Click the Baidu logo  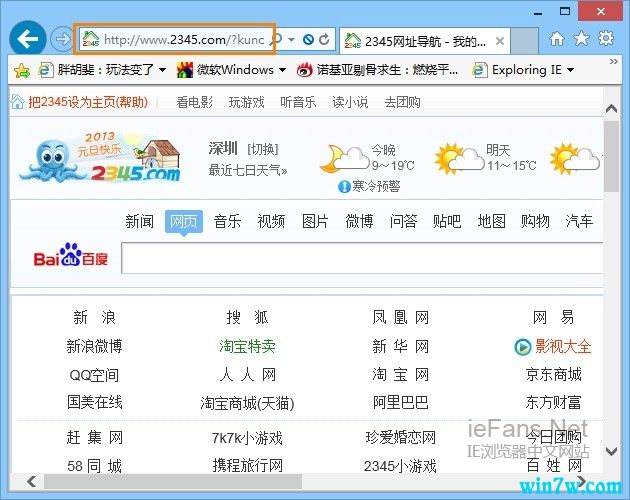71,255
